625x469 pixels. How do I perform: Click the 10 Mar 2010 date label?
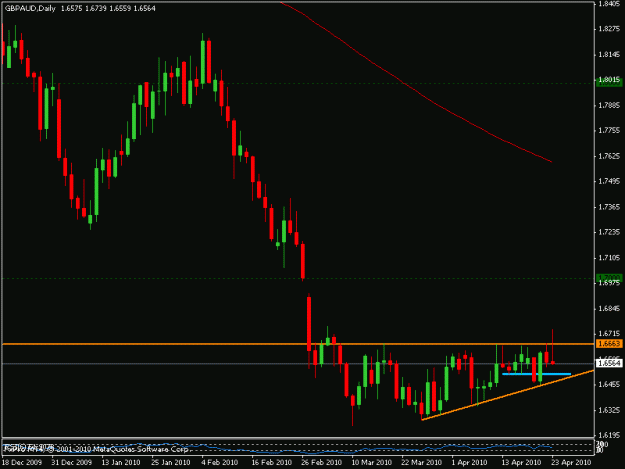click(x=371, y=463)
